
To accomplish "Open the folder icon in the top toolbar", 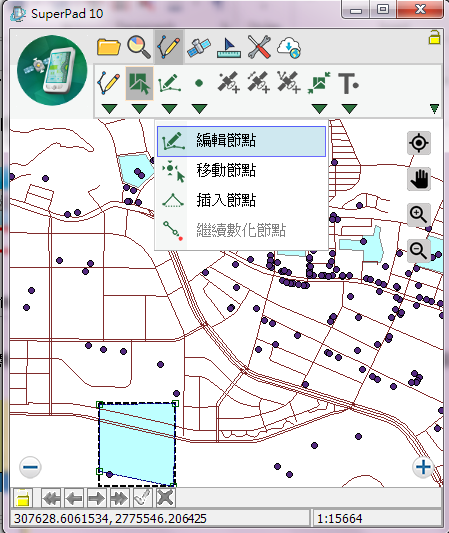I will (109, 47).
